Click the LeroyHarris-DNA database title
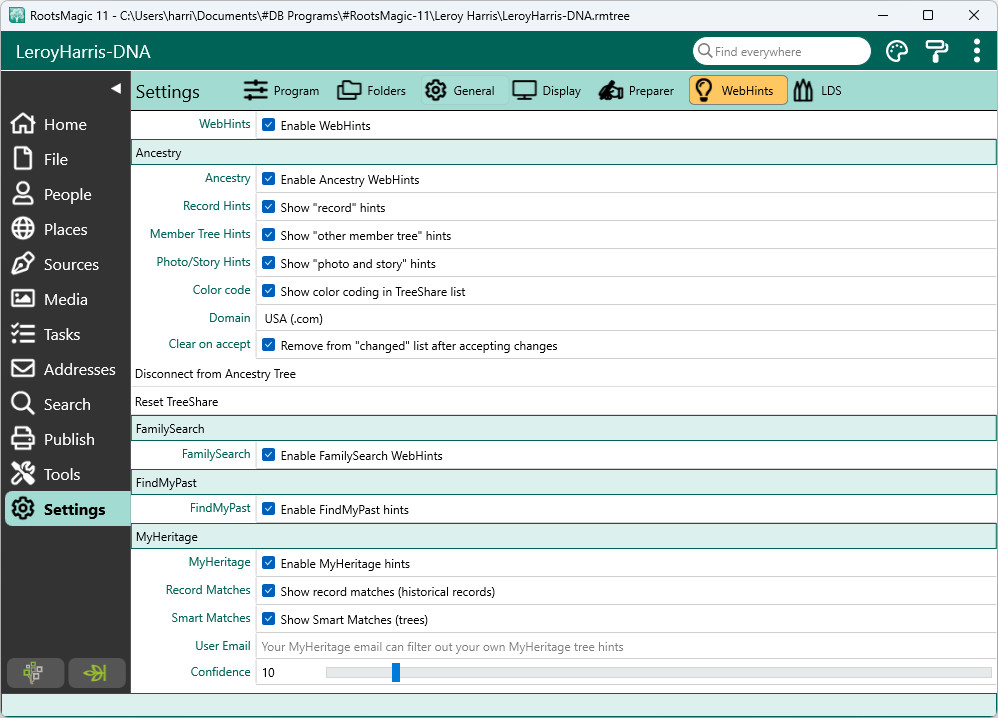Screen dimensions: 998x718 coord(83,52)
